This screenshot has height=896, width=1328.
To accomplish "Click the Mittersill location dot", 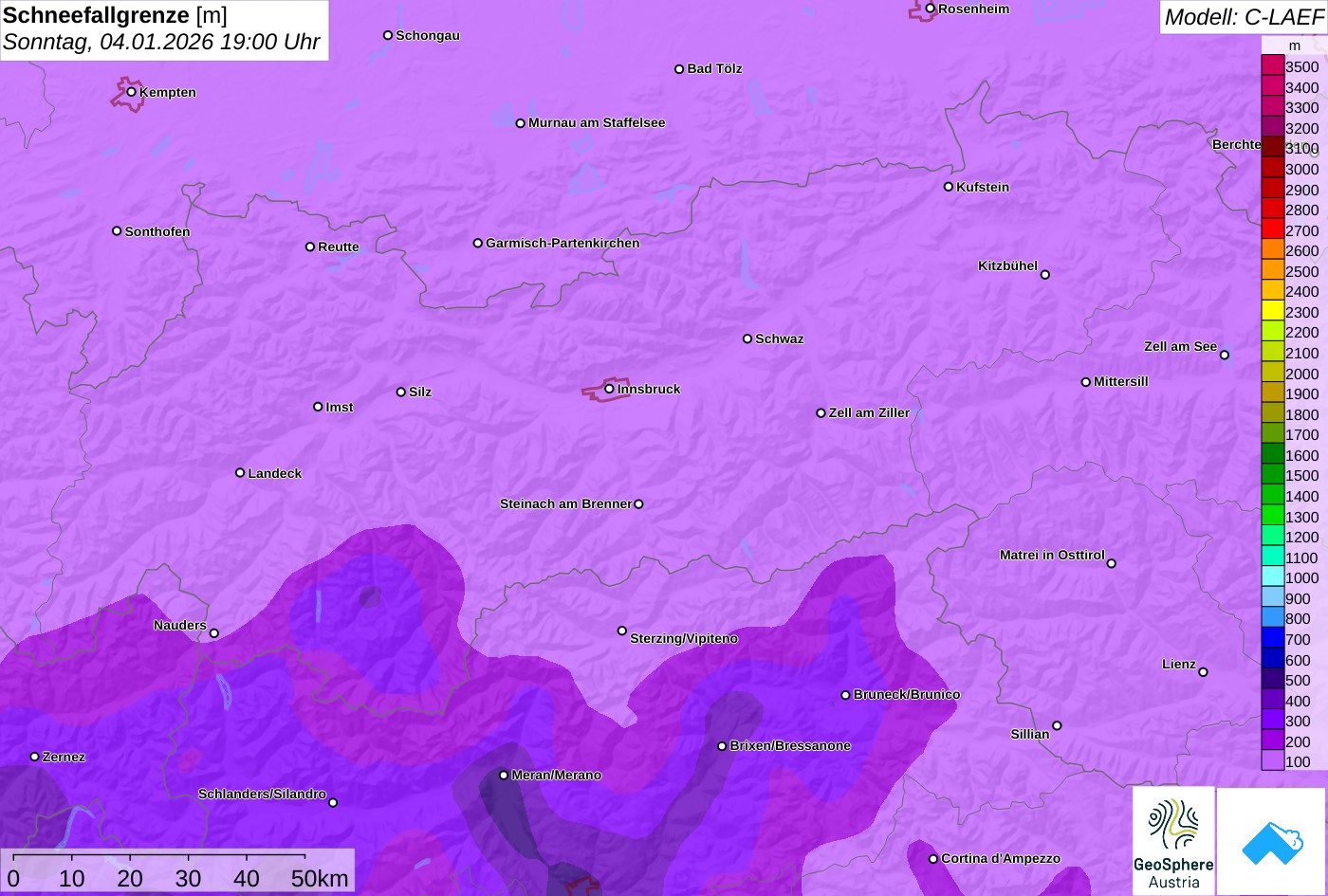I will click(x=1085, y=382).
